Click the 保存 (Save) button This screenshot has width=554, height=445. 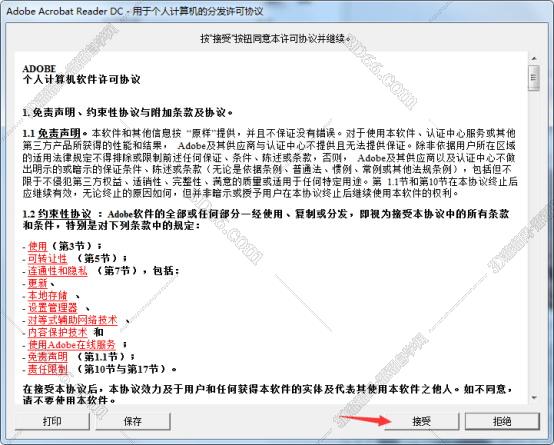tap(133, 421)
